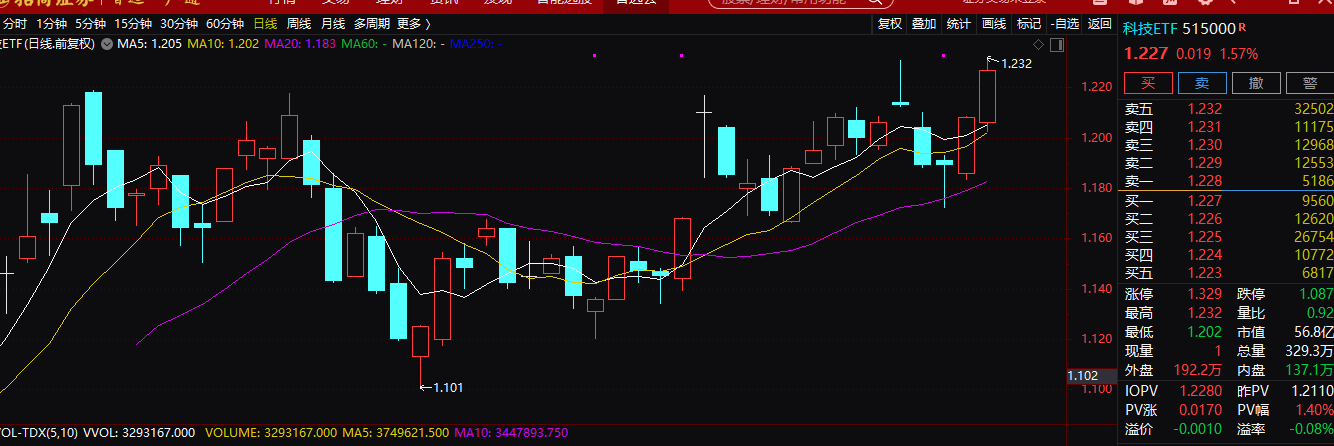
Task: Select the 卖一 ask row at 1.228
Action: 1228,181
